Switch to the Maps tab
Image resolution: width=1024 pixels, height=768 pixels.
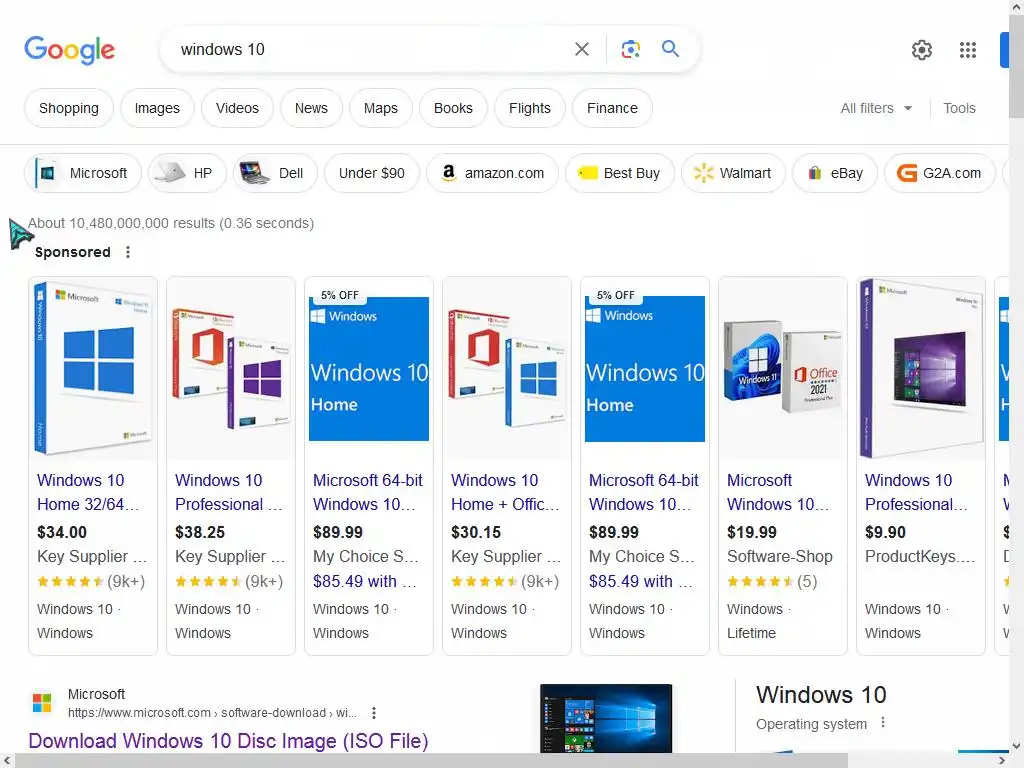pos(381,108)
